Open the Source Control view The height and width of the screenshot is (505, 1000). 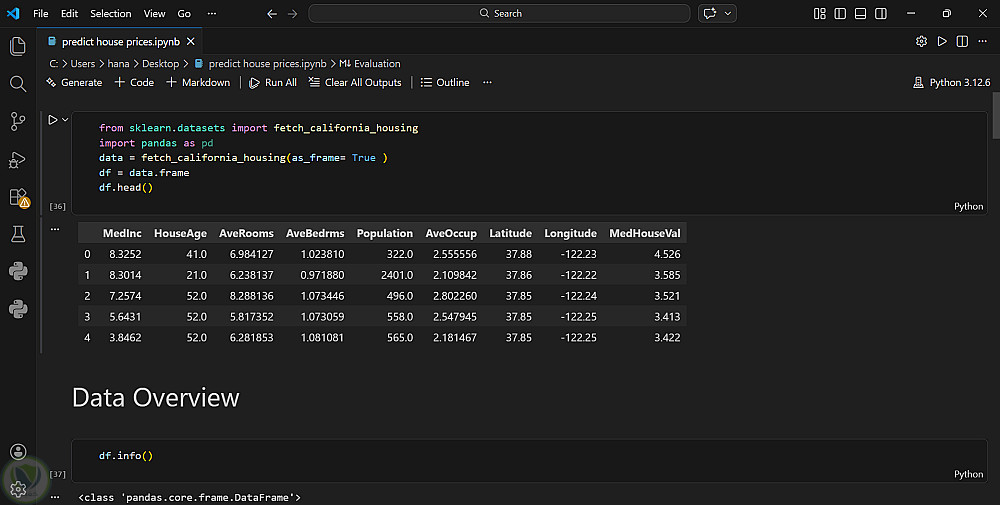pos(17,121)
